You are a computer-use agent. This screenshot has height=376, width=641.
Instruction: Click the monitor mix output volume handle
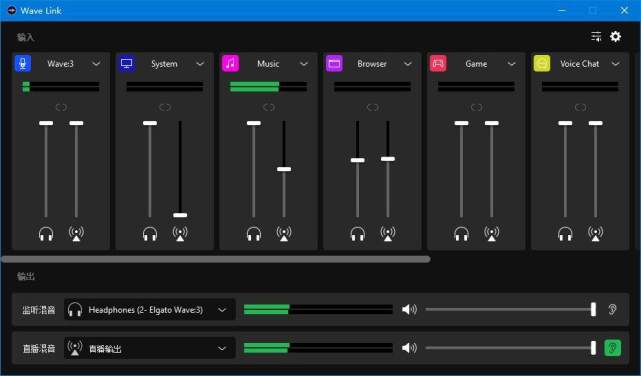593,310
